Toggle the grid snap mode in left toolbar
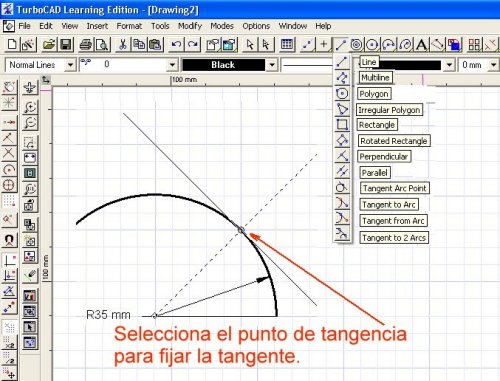Viewport: 500px width, 381px height. 9,201
